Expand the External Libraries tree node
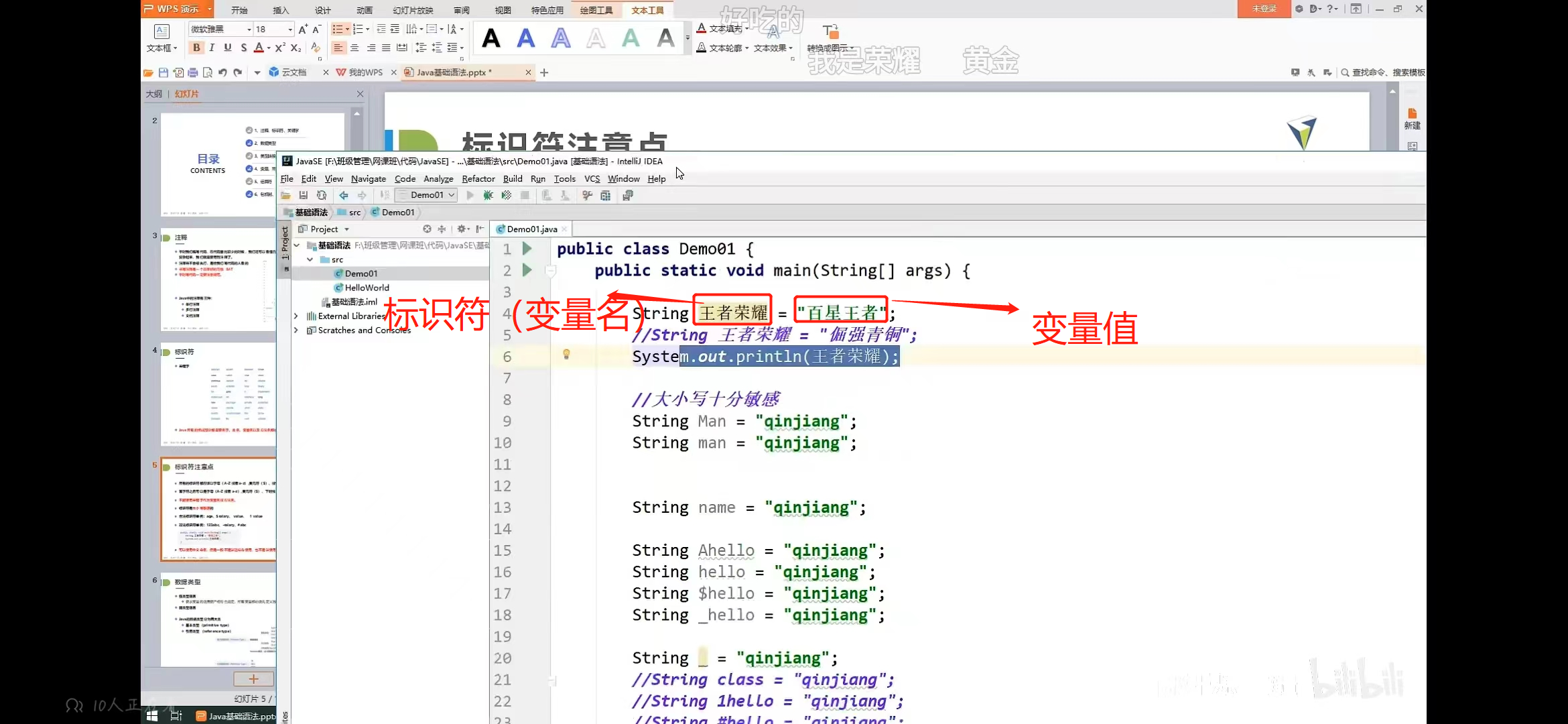Screen dimensions: 1568x724 pyautogui.click(x=296, y=316)
